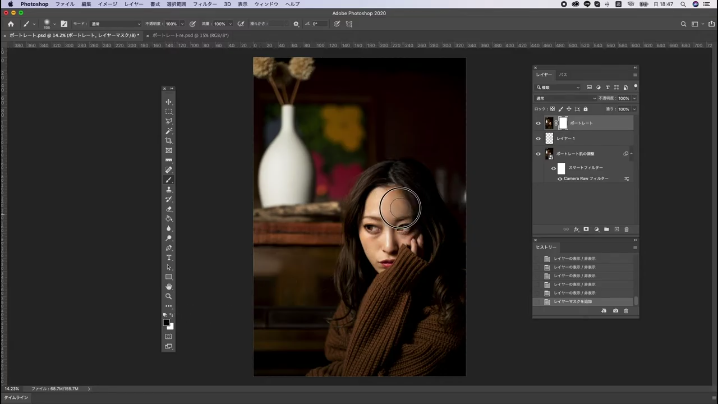The height and width of the screenshot is (404, 718).
Task: Open layer fill dropdown
Action: point(634,109)
